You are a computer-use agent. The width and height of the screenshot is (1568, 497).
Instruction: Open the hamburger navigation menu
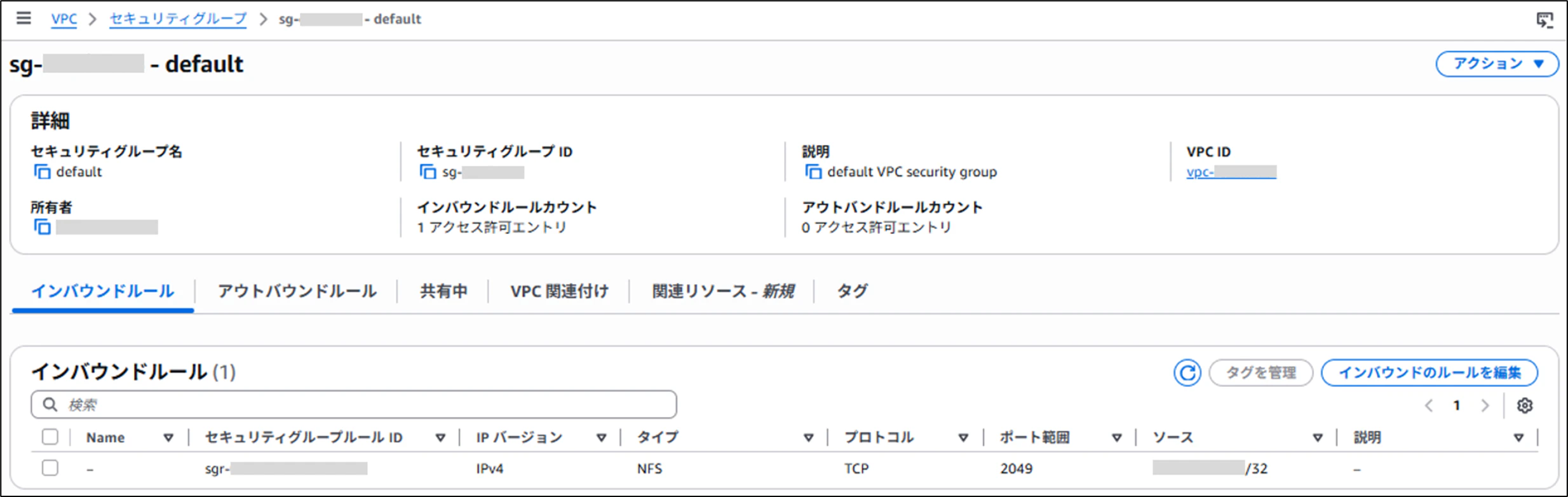[x=24, y=18]
